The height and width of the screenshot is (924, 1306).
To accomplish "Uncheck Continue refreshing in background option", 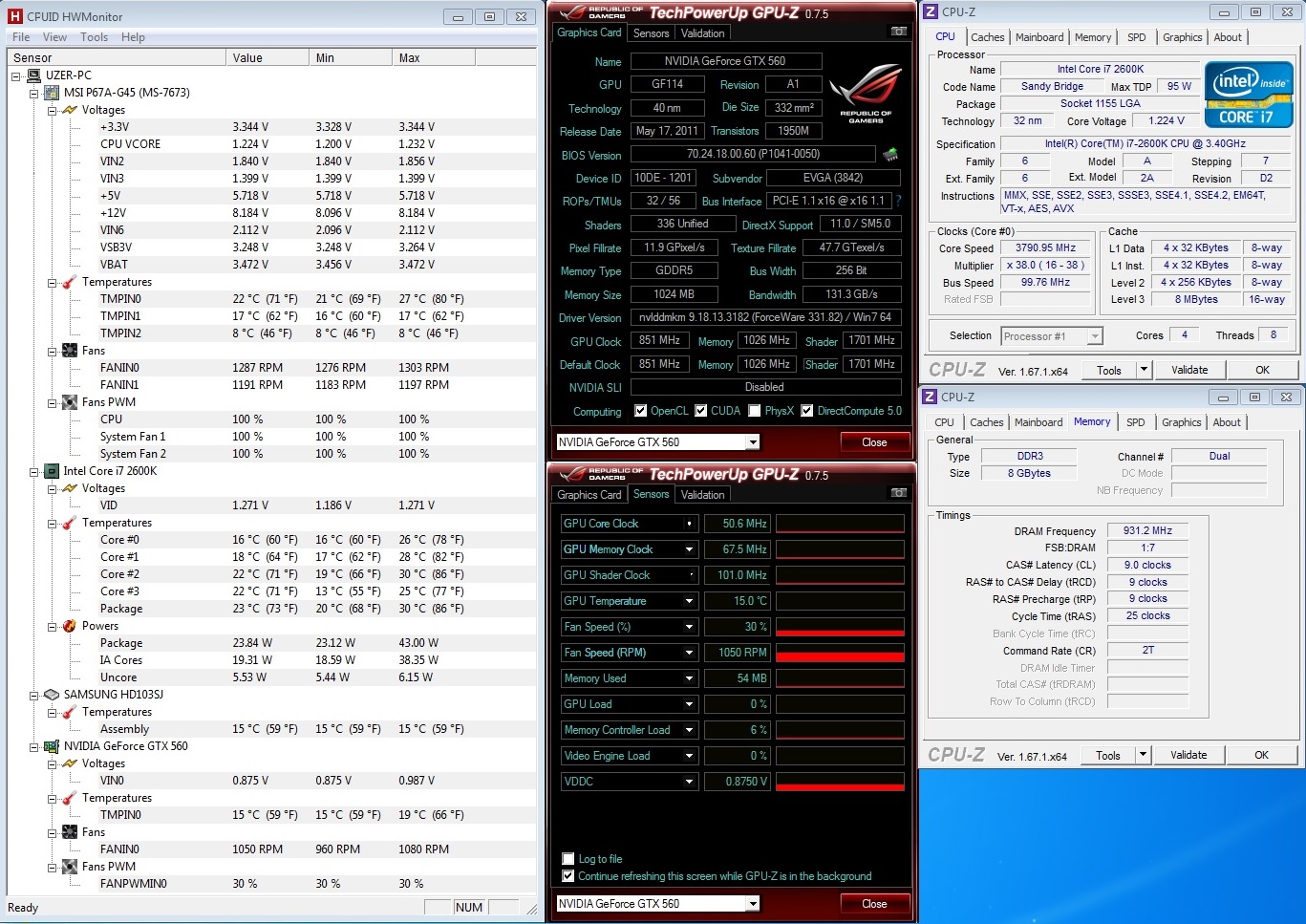I will coord(568,875).
